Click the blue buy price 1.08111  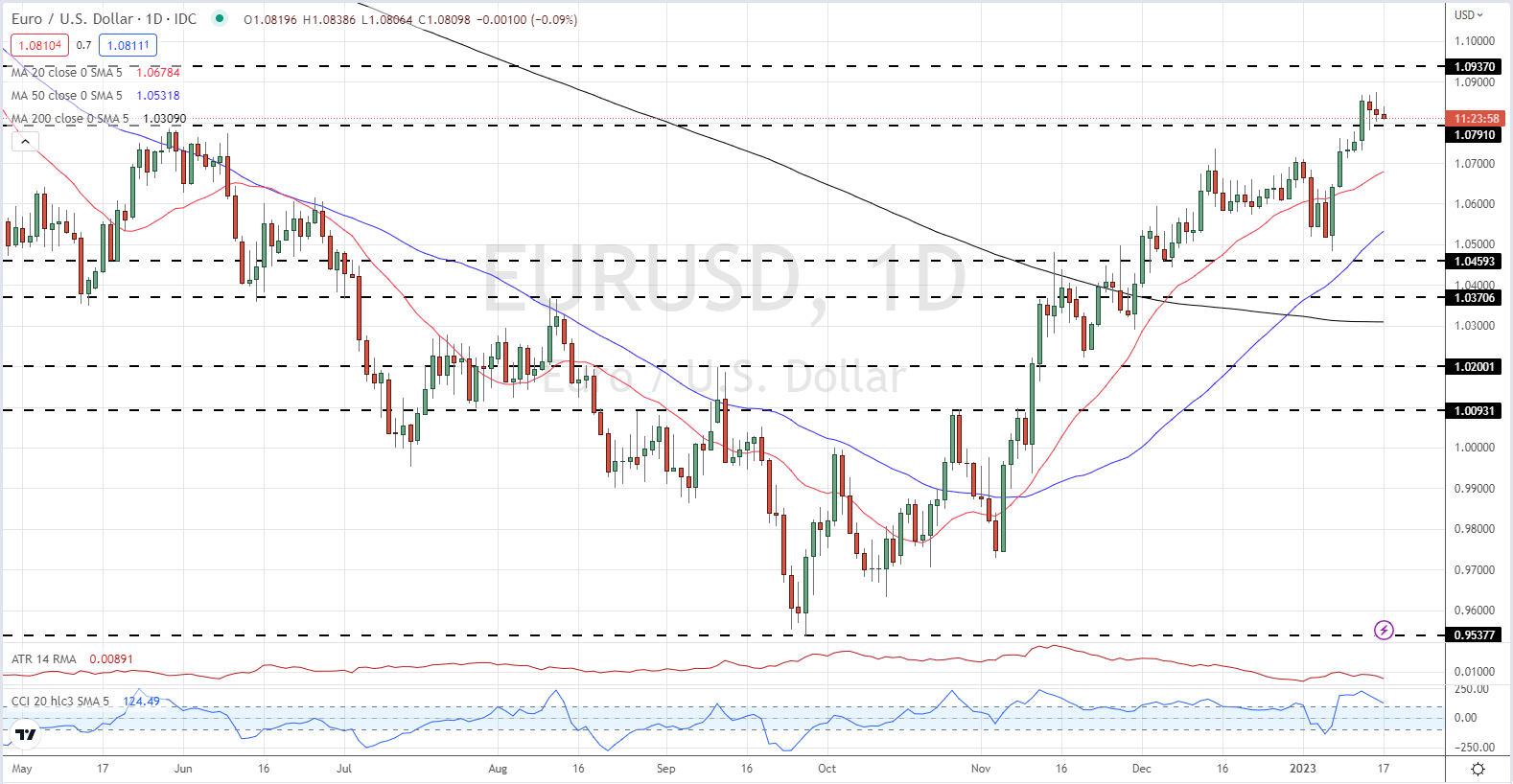coord(128,45)
